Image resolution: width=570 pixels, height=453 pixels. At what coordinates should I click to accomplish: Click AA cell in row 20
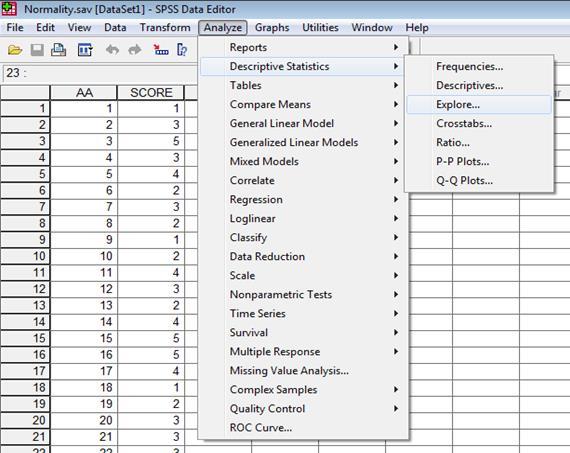(x=84, y=420)
